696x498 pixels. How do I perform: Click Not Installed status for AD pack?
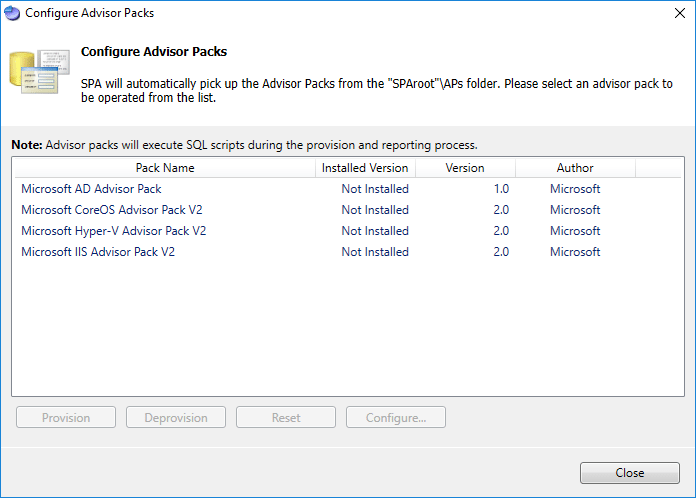(375, 189)
